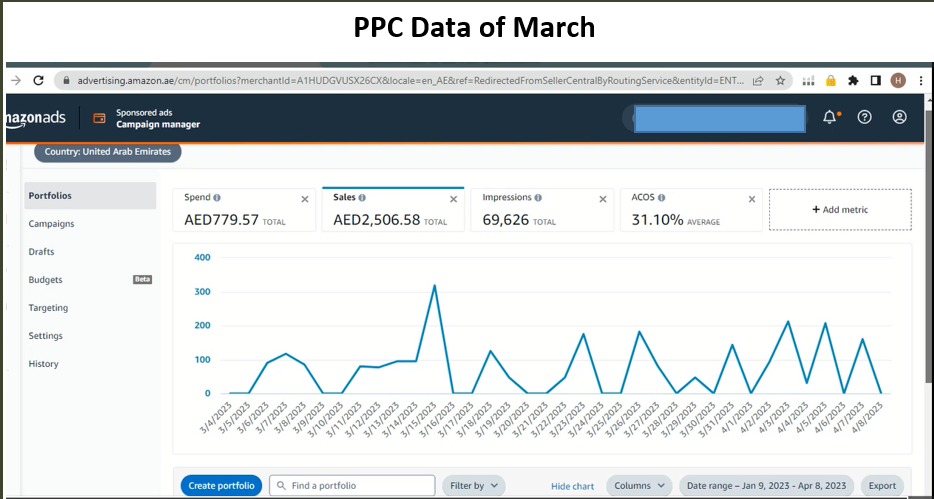The height and width of the screenshot is (499, 934).
Task: Open the Filter by dropdown
Action: point(473,486)
